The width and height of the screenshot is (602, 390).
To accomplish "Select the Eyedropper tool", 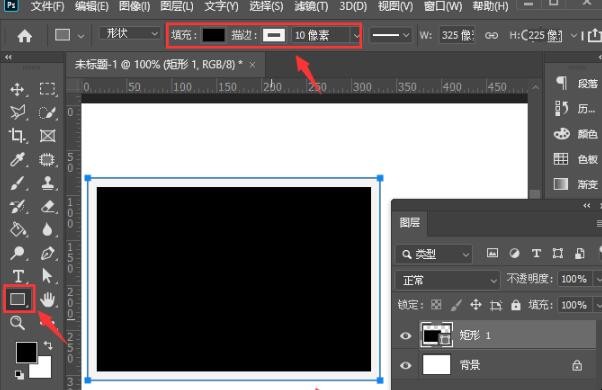I will point(17,159).
